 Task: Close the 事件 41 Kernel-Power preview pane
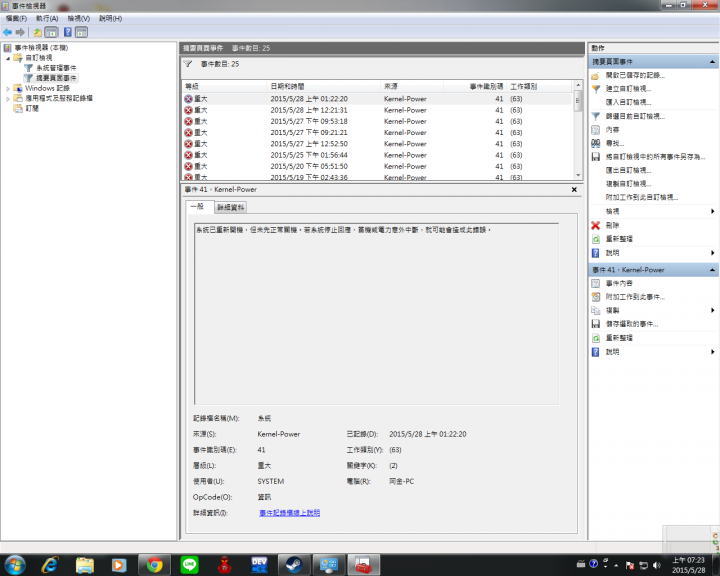point(574,190)
